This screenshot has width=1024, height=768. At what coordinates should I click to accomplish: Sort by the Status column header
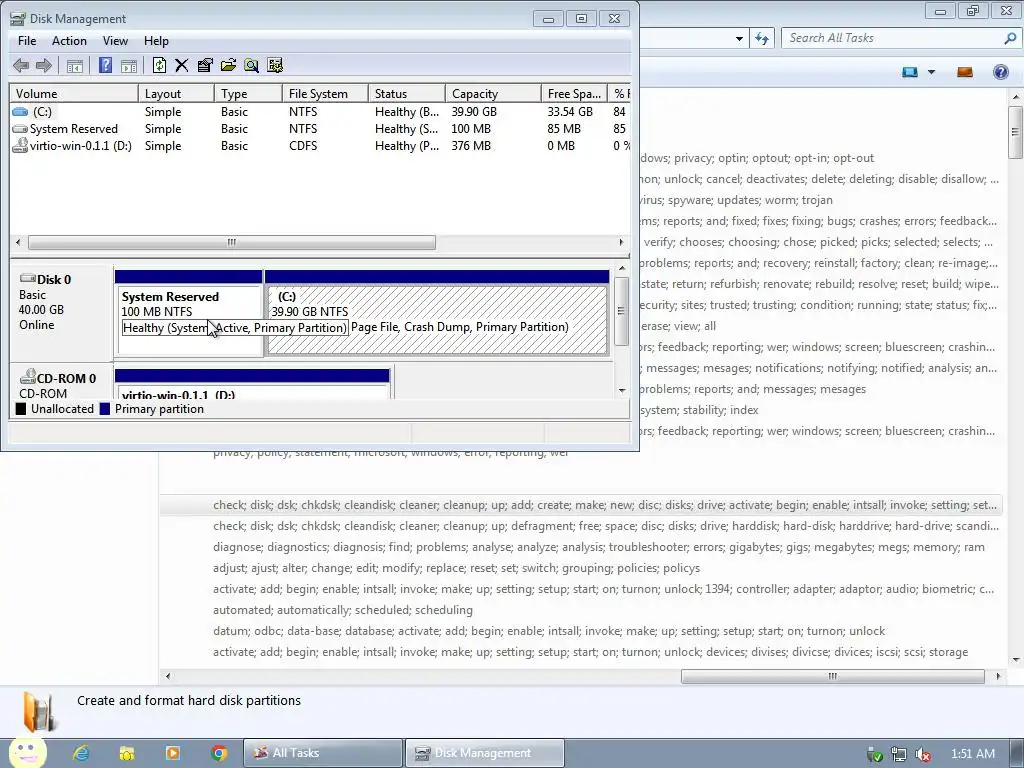point(407,93)
